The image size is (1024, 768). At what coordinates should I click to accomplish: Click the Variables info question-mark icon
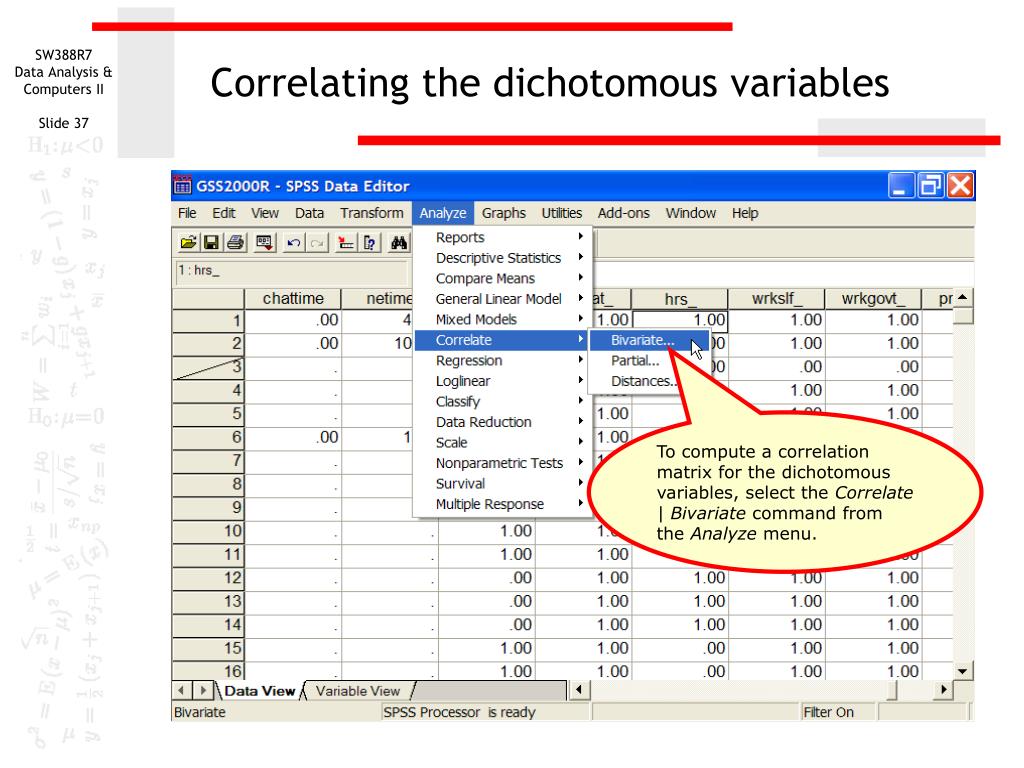370,243
